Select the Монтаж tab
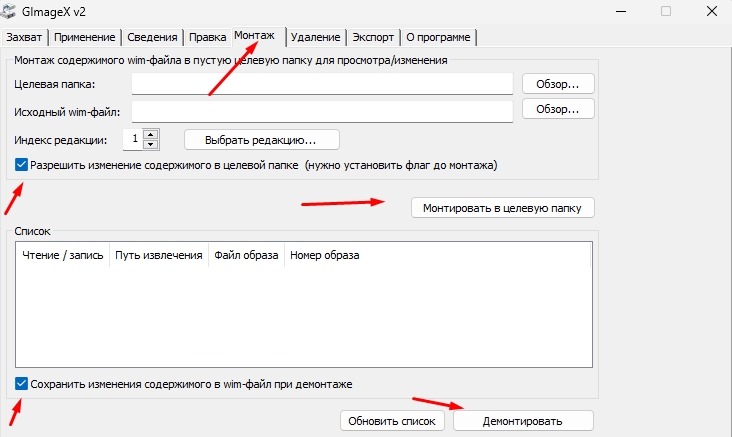The width and height of the screenshot is (732, 437). click(x=258, y=36)
